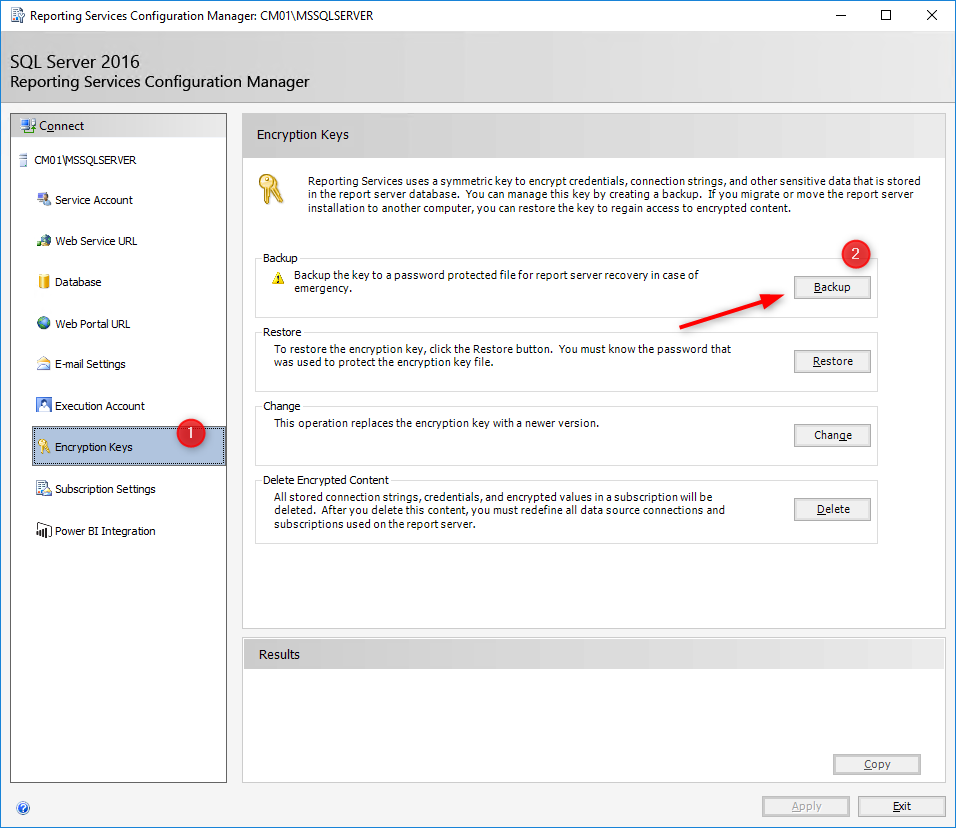Click the Encryption Keys page heading
This screenshot has height=828, width=956.
pos(302,135)
